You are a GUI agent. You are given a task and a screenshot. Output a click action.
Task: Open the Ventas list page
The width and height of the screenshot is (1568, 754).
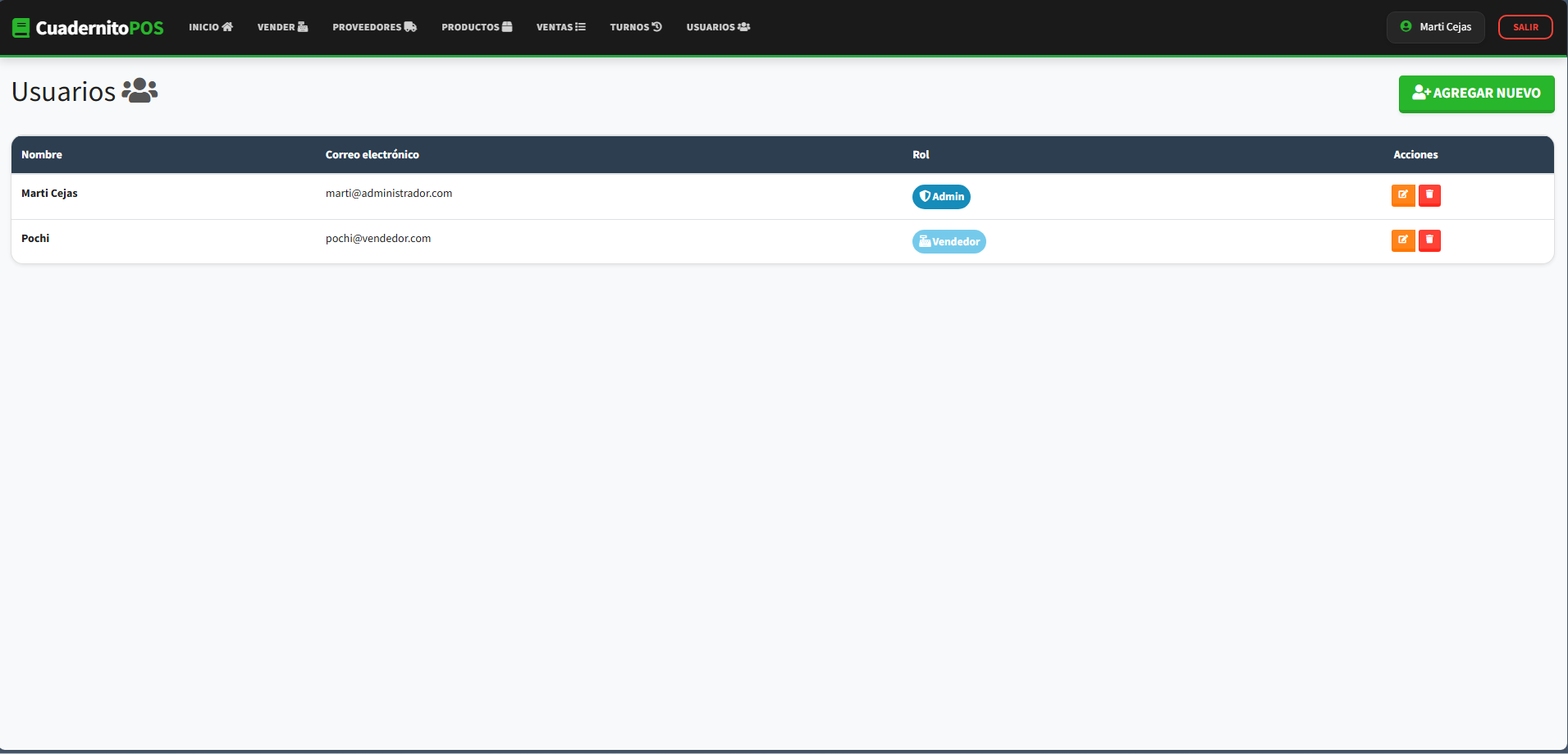561,27
